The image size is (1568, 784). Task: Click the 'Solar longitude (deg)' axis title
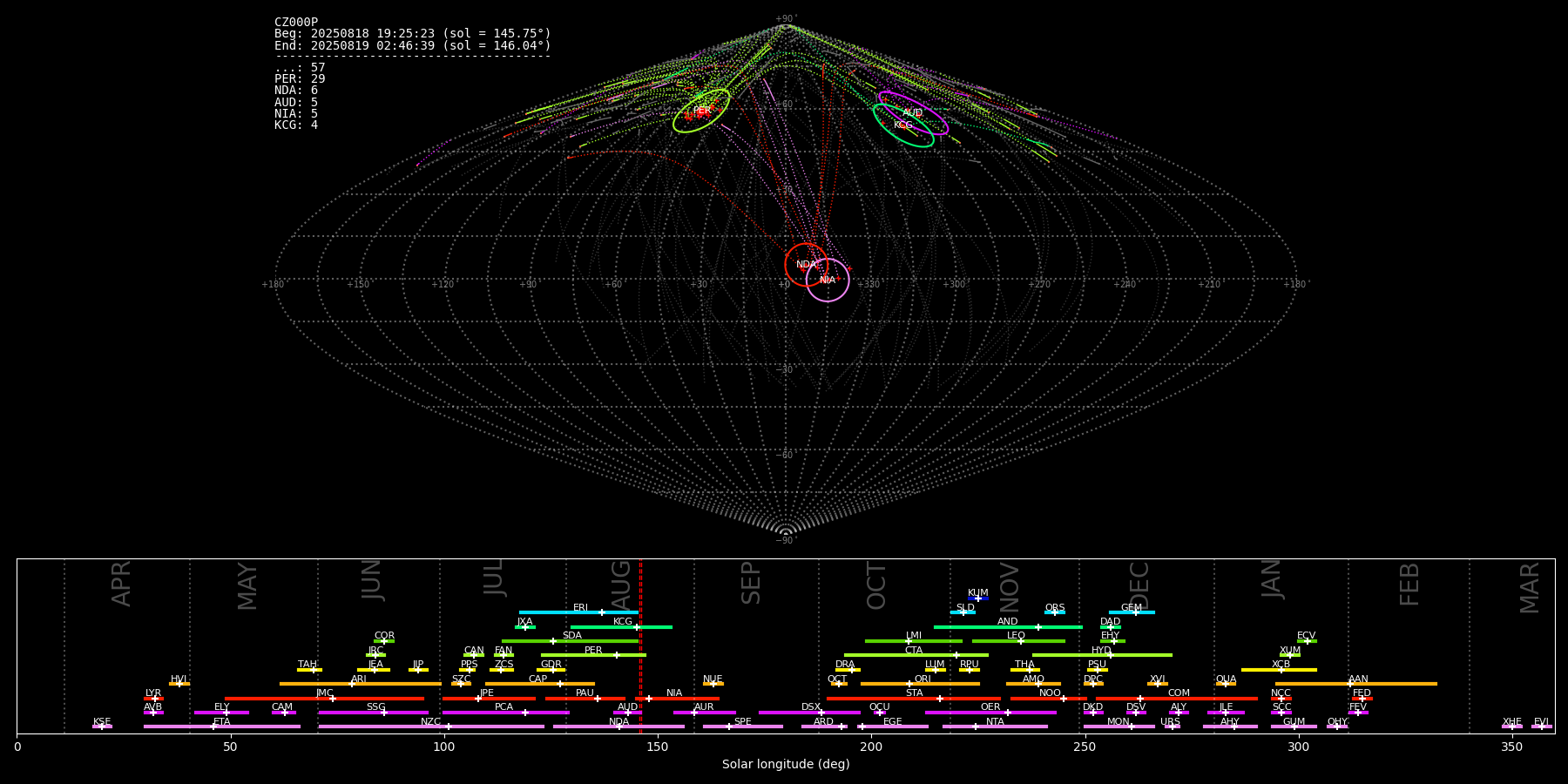[x=786, y=765]
